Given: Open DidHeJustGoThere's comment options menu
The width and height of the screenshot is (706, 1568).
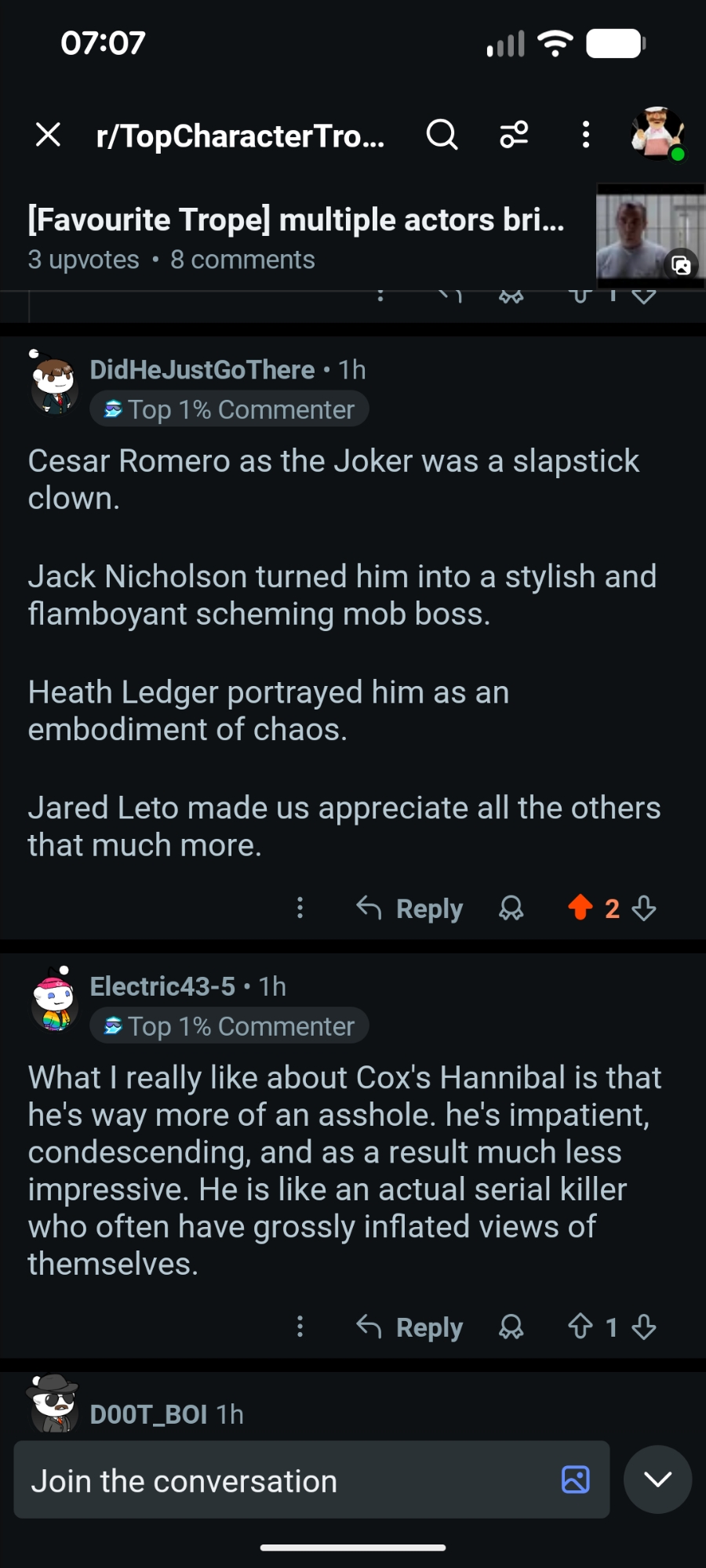Looking at the screenshot, I should coord(300,908).
